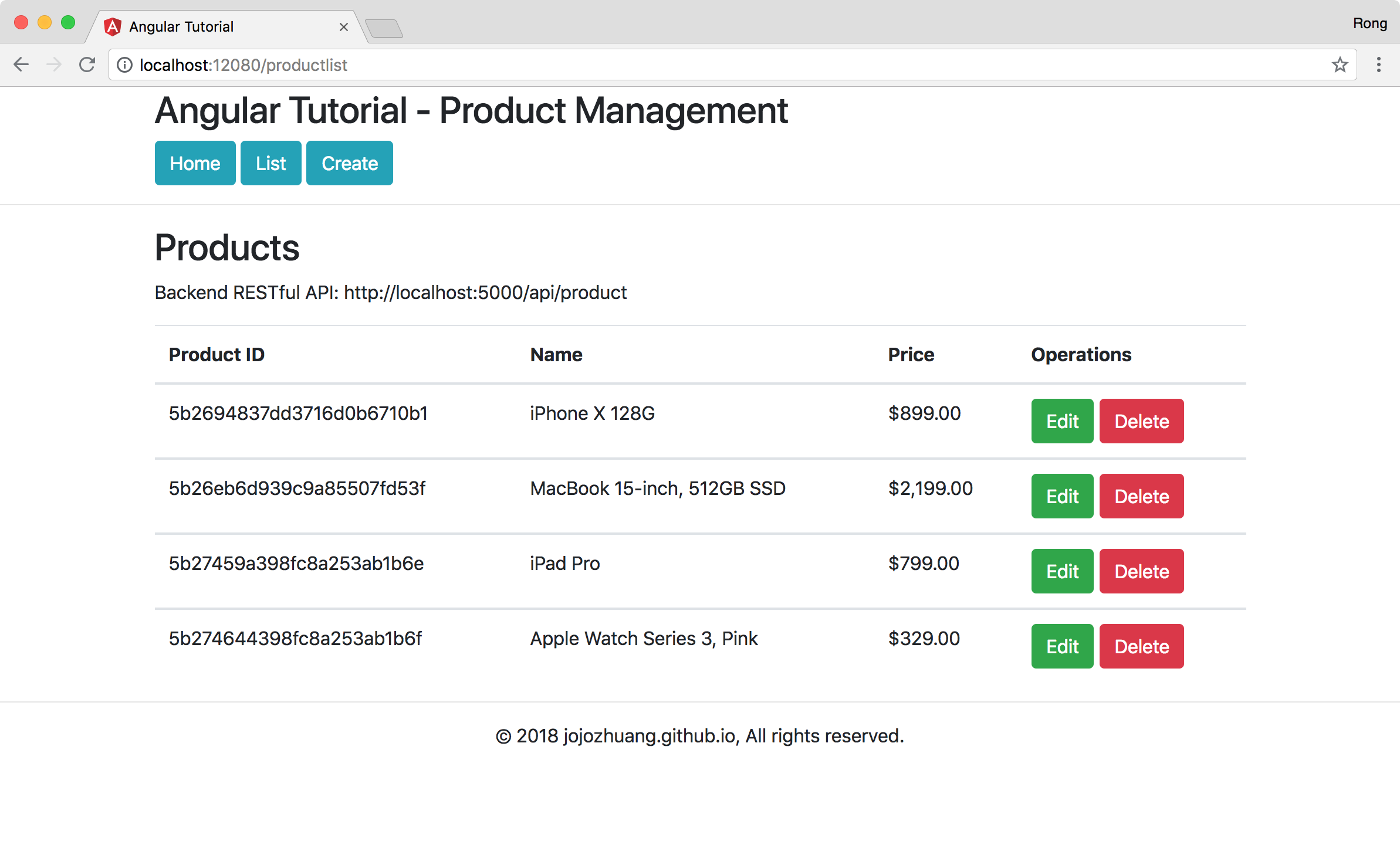The width and height of the screenshot is (1400, 855).
Task: Click the Products heading
Action: tap(227, 247)
